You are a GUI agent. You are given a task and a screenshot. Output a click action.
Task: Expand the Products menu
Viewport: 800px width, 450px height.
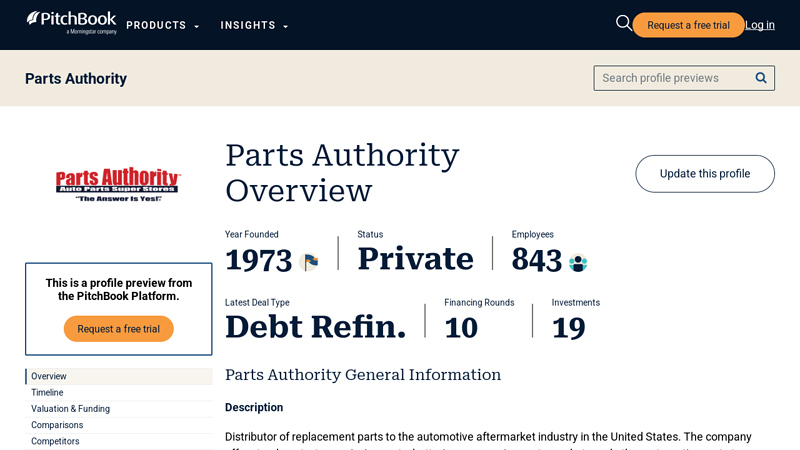[162, 26]
